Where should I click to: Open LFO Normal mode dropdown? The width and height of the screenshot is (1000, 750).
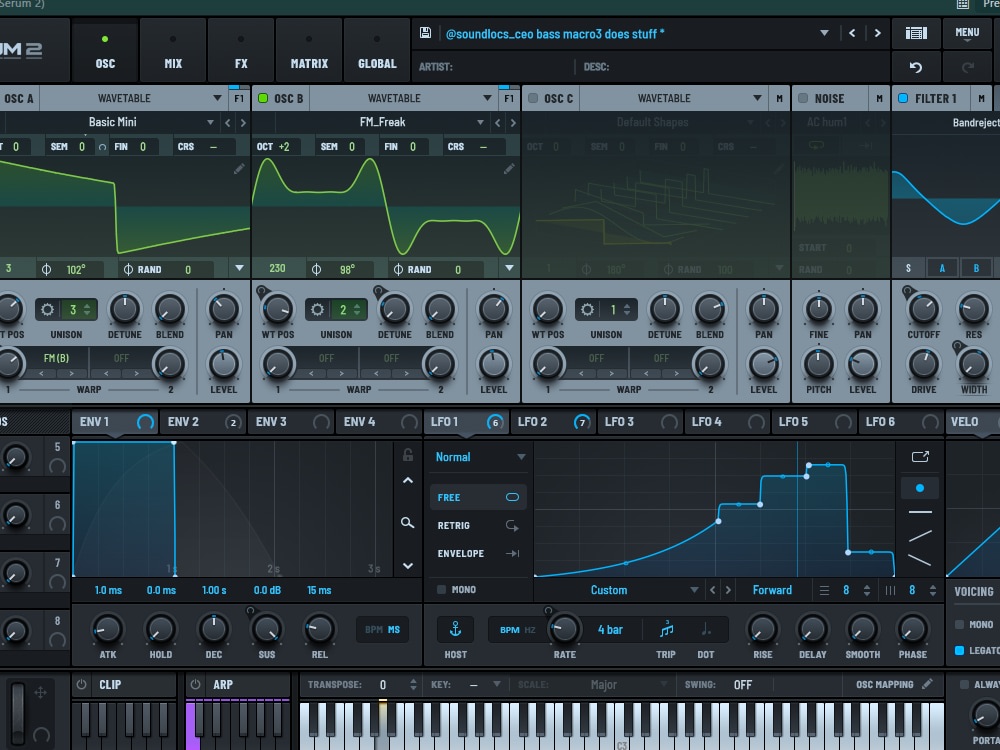coord(480,457)
